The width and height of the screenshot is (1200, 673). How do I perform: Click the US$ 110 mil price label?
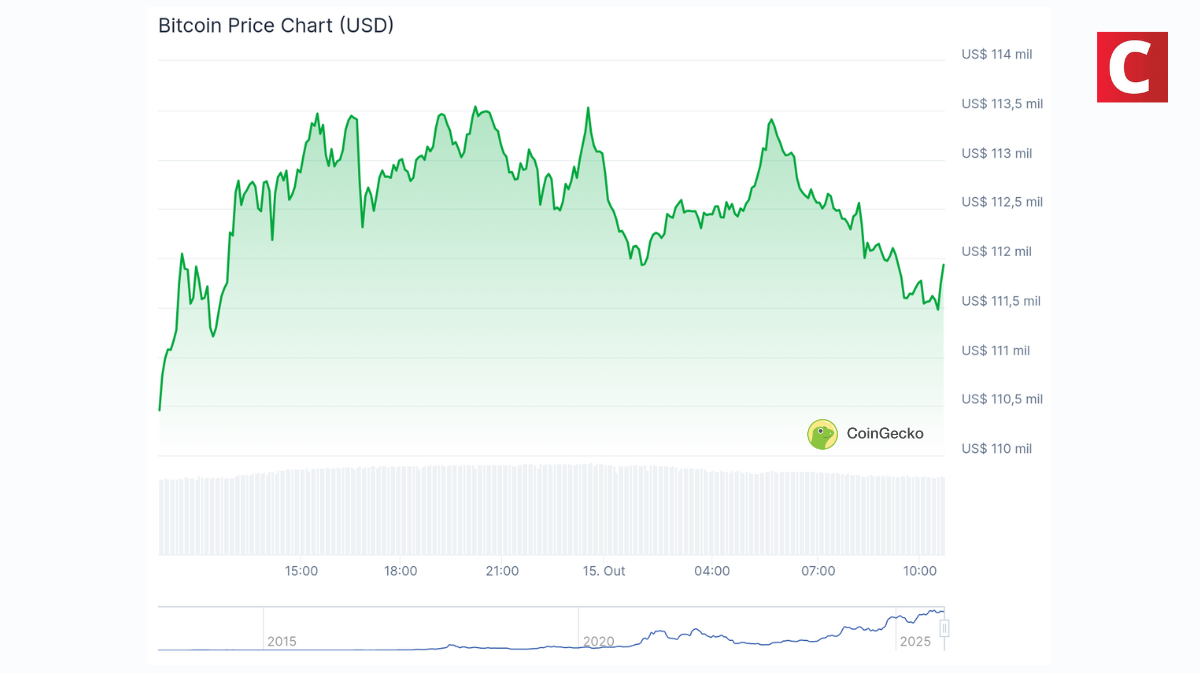996,448
